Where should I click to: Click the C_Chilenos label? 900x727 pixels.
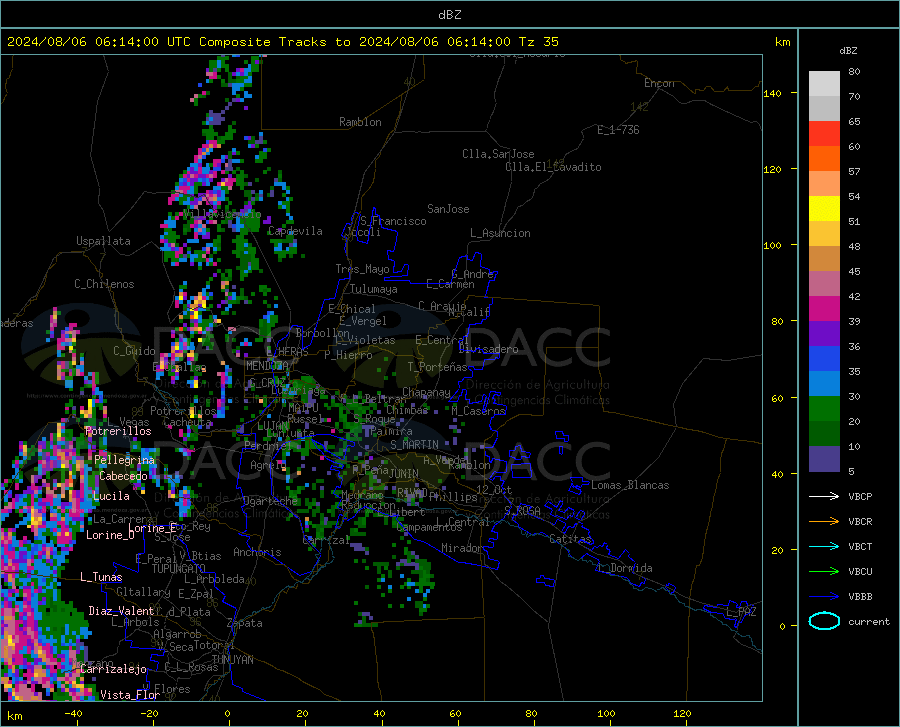coord(104,284)
